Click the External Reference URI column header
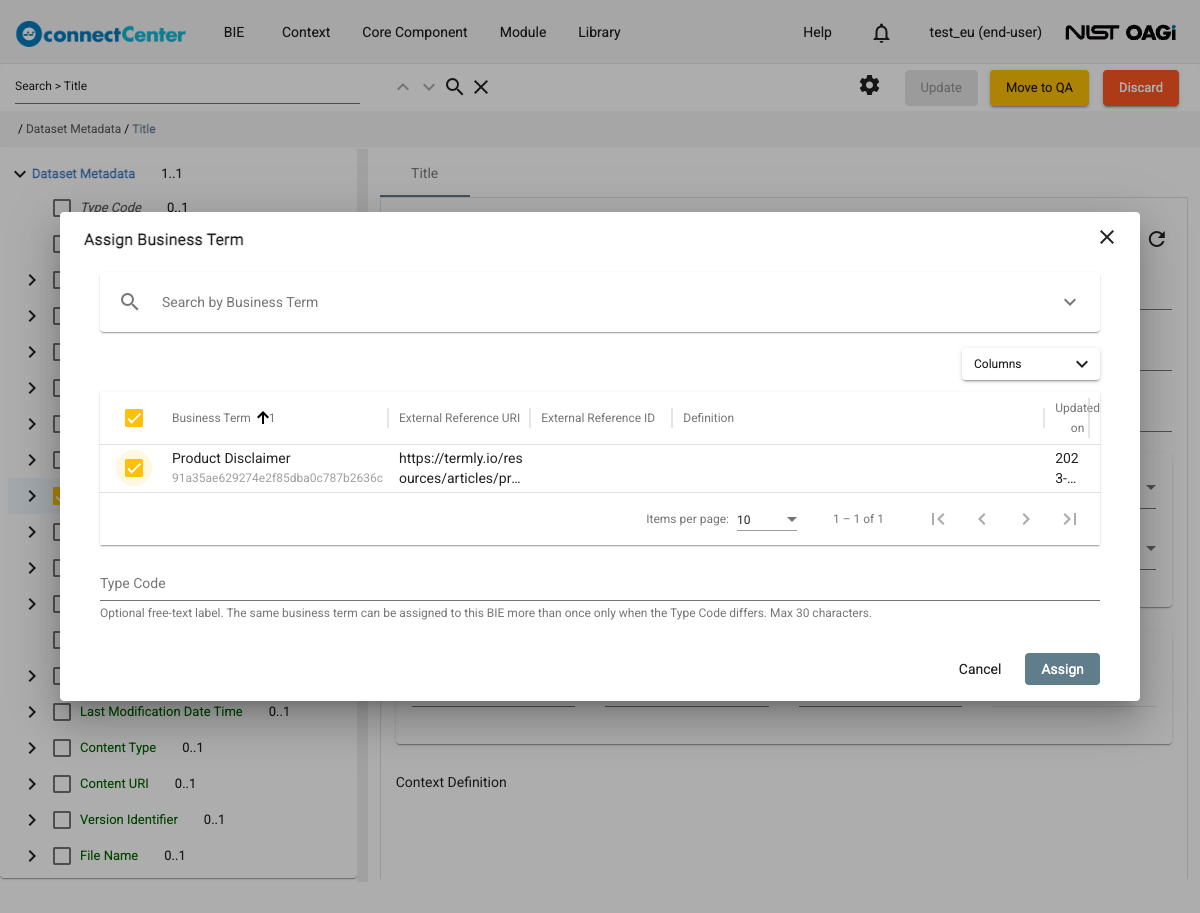 459,418
